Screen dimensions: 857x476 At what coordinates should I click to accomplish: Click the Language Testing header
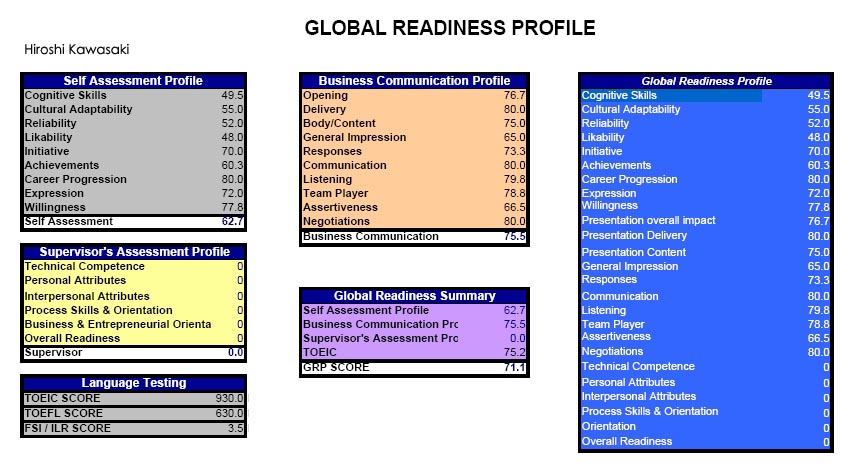pos(134,383)
